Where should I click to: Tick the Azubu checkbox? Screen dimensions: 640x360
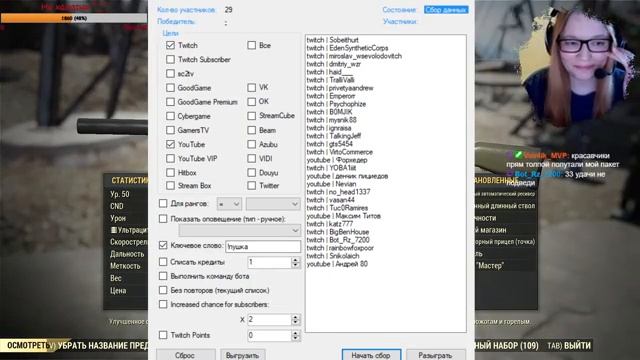coord(251,144)
